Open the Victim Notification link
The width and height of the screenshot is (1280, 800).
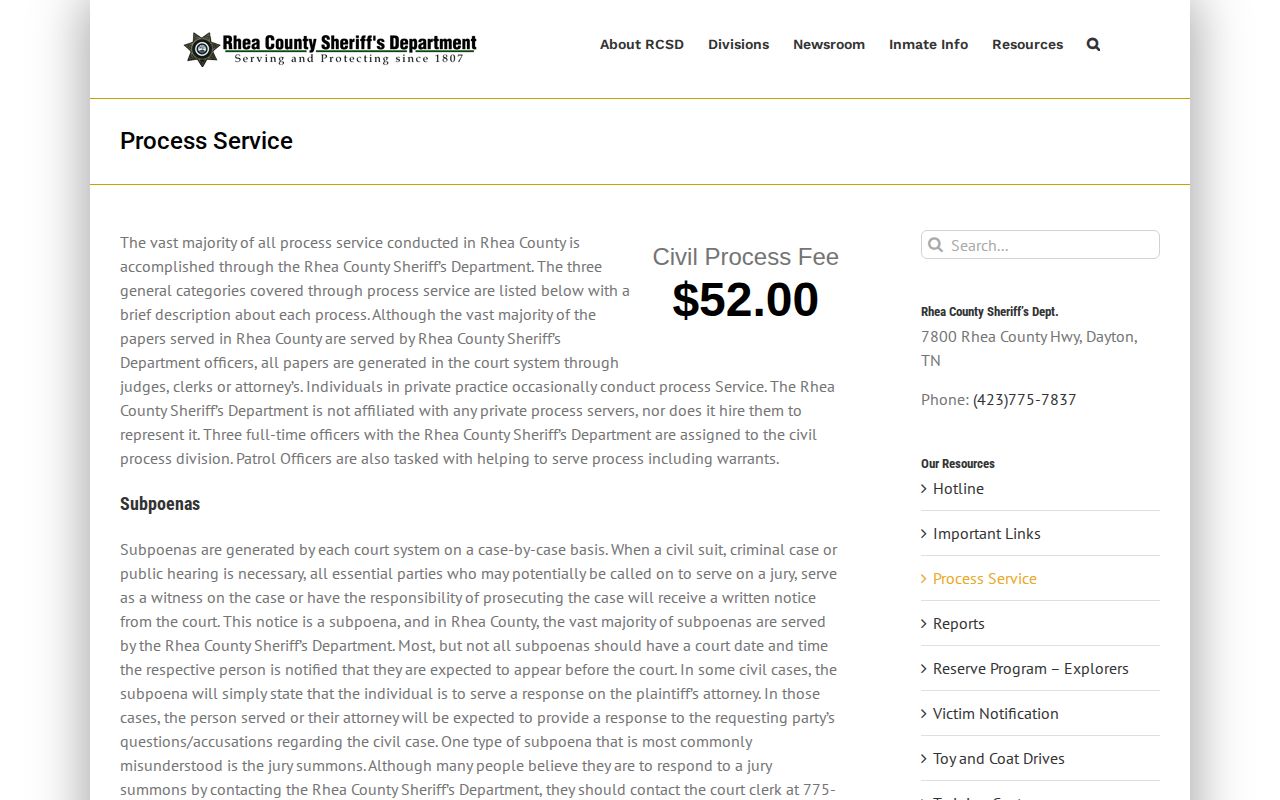point(996,713)
